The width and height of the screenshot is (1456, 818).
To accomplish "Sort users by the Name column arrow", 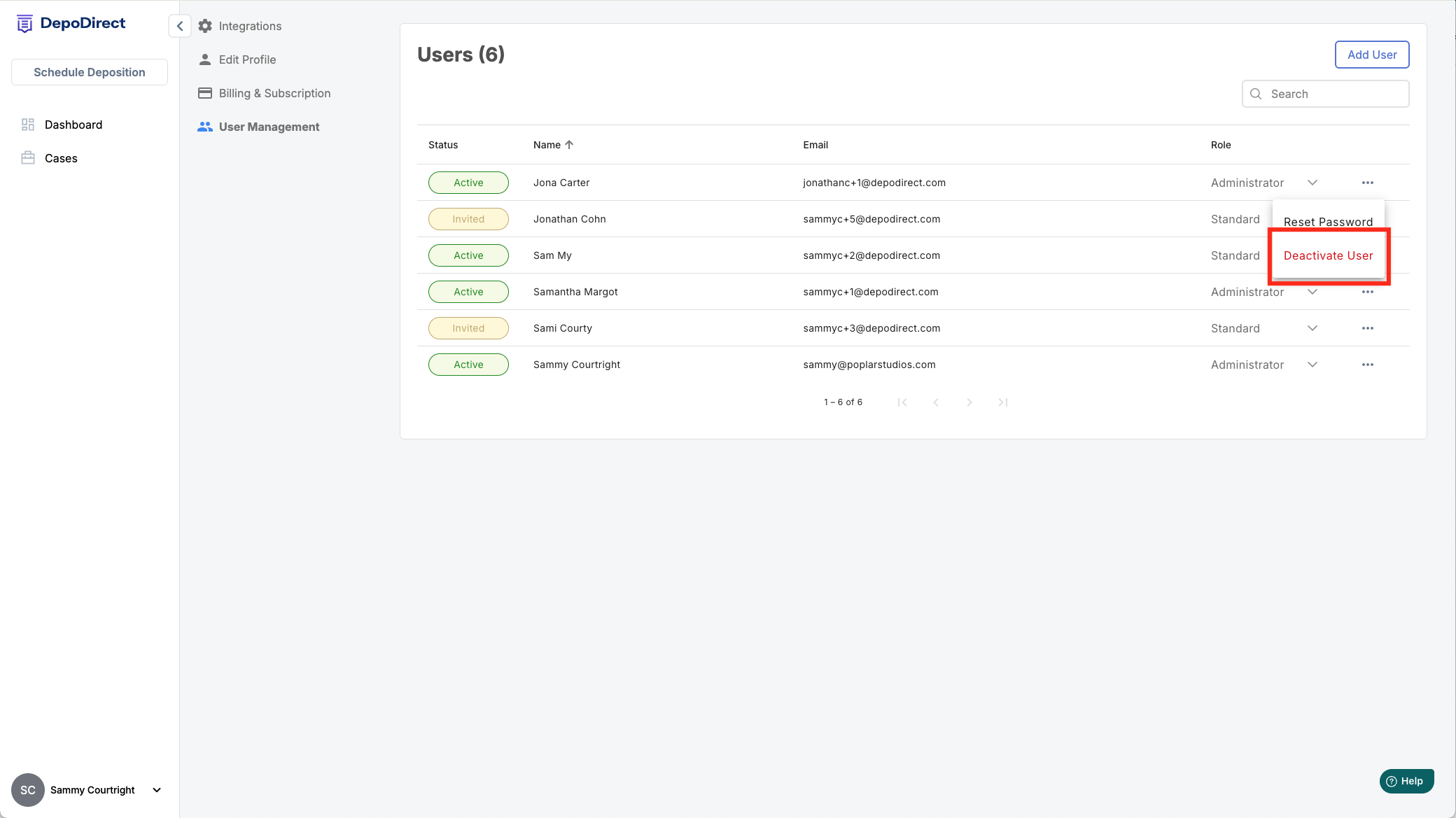I will (569, 145).
